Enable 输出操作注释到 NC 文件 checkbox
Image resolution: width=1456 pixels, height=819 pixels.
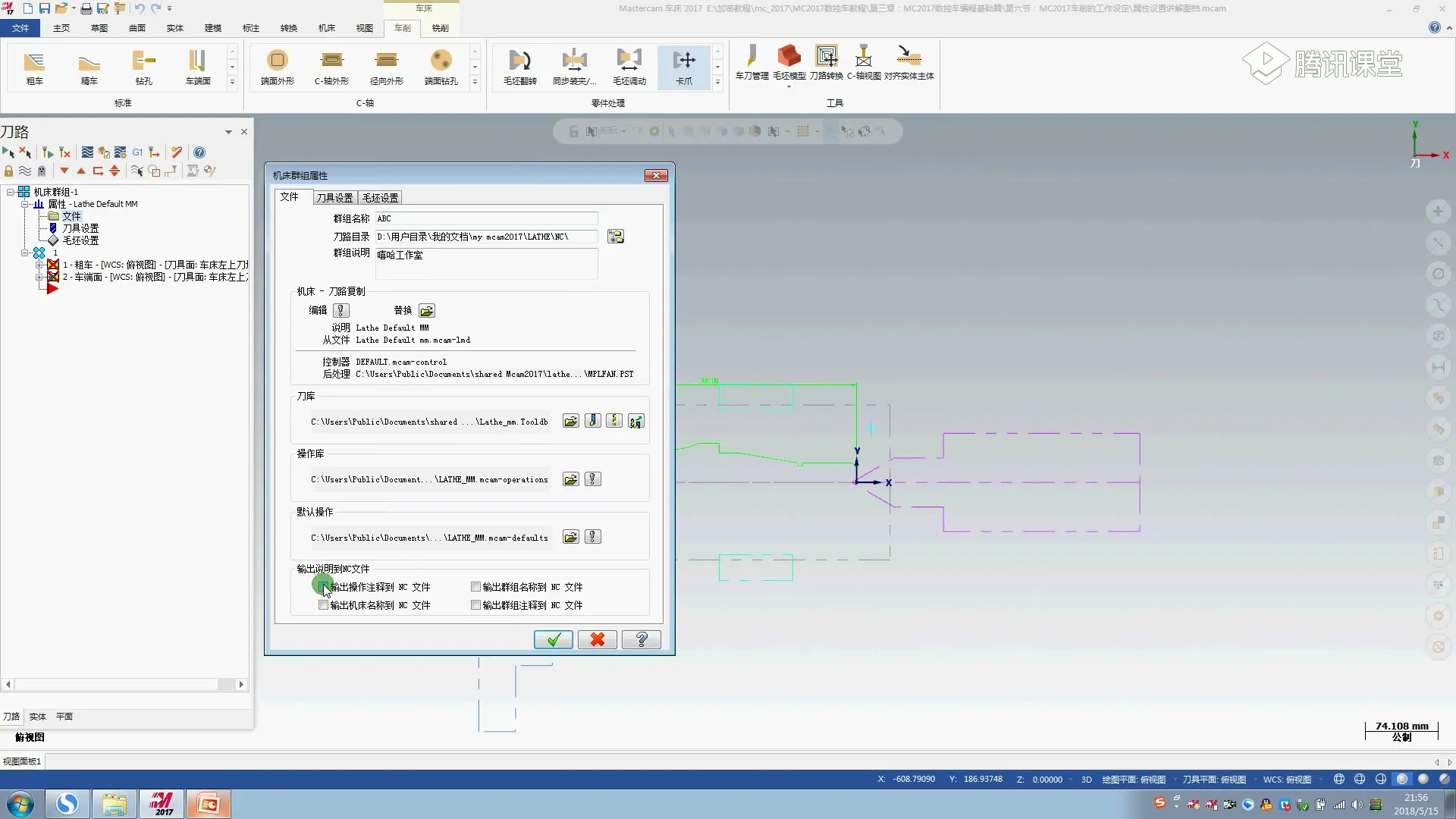pos(324,587)
